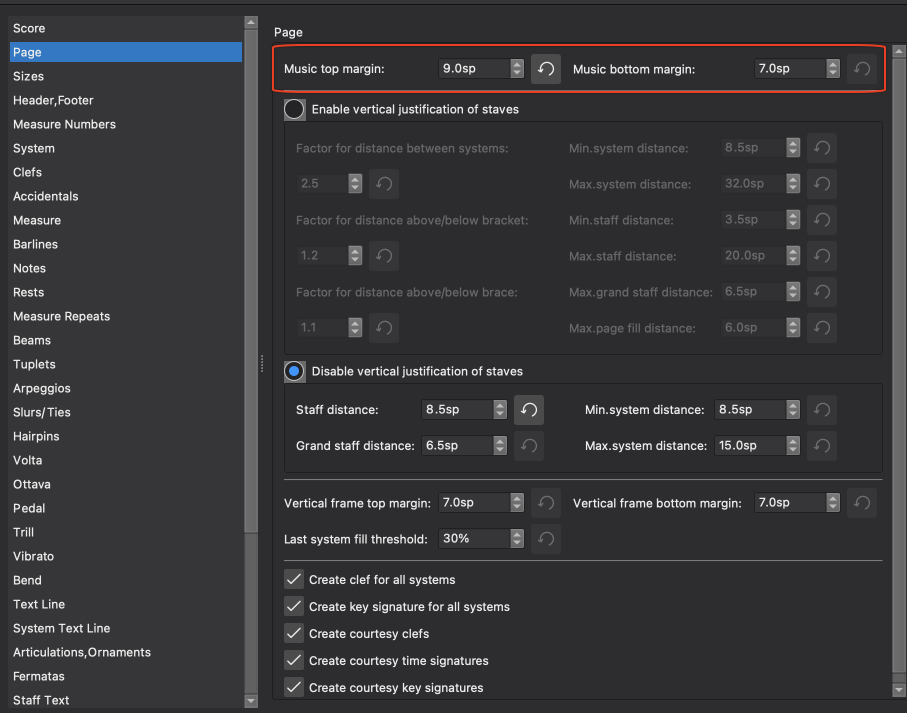This screenshot has height=713, width=907.
Task: Open the Barlines style settings
Action: [41, 244]
